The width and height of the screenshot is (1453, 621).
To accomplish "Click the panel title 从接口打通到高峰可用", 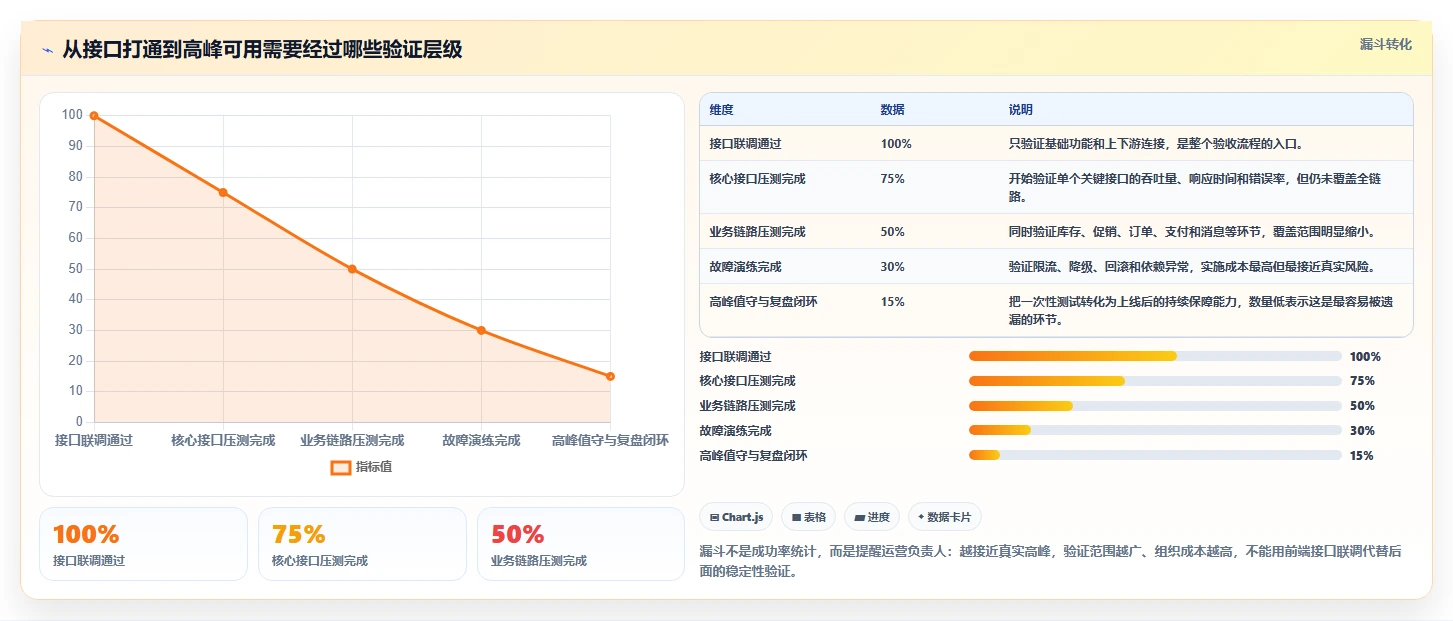I will (x=262, y=50).
